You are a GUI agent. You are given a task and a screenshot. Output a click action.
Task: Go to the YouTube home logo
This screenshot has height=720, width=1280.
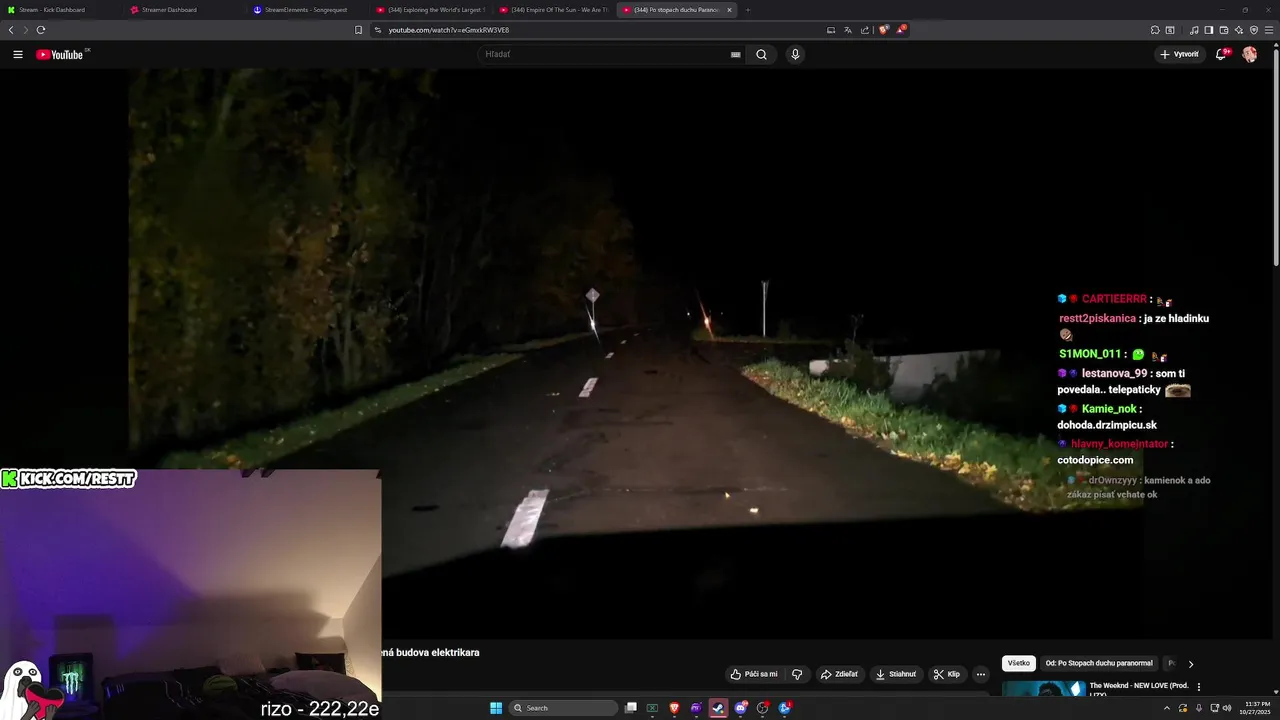[x=60, y=55]
